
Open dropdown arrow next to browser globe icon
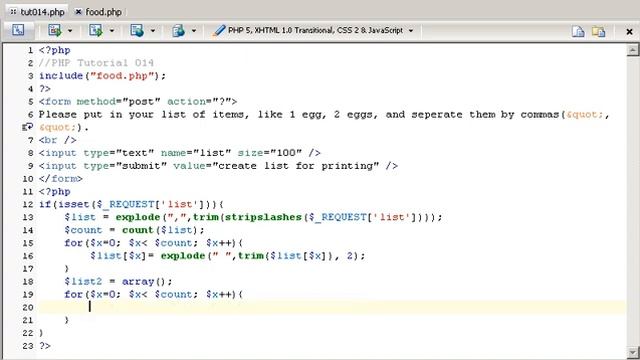point(153,31)
